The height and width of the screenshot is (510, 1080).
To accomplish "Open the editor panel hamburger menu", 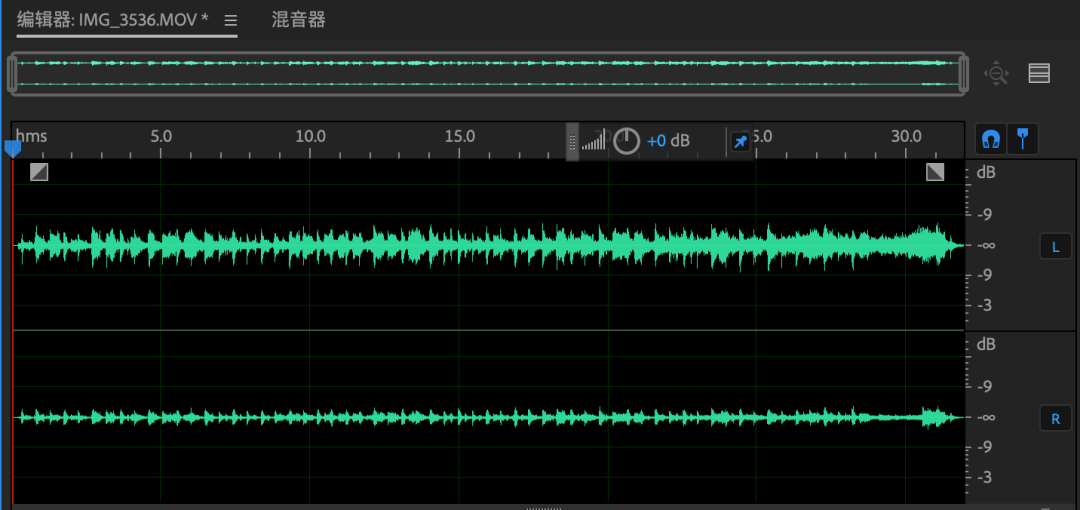I will [x=230, y=20].
